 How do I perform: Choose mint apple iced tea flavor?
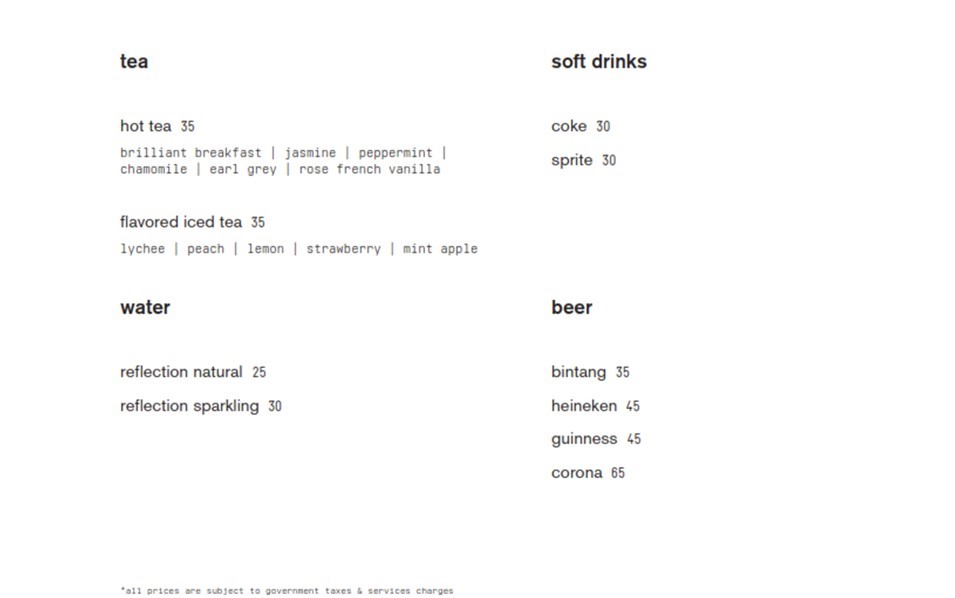[440, 249]
